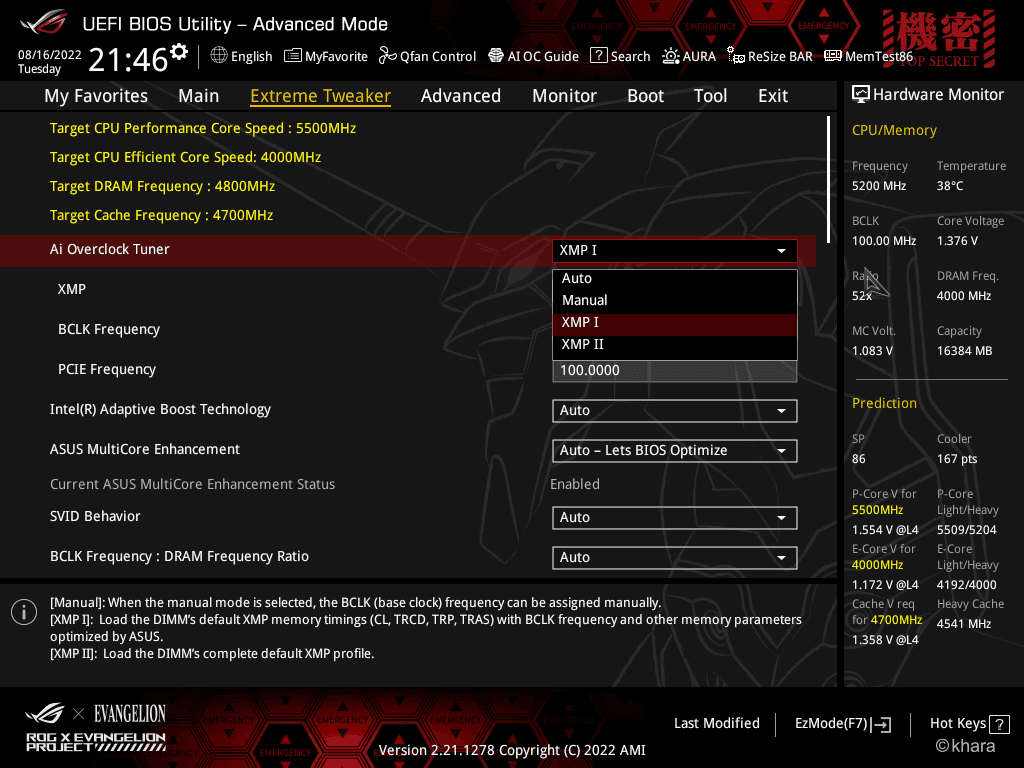Click Target CPU Performance Core Speed text
Image resolution: width=1024 pixels, height=768 pixels.
coord(203,129)
